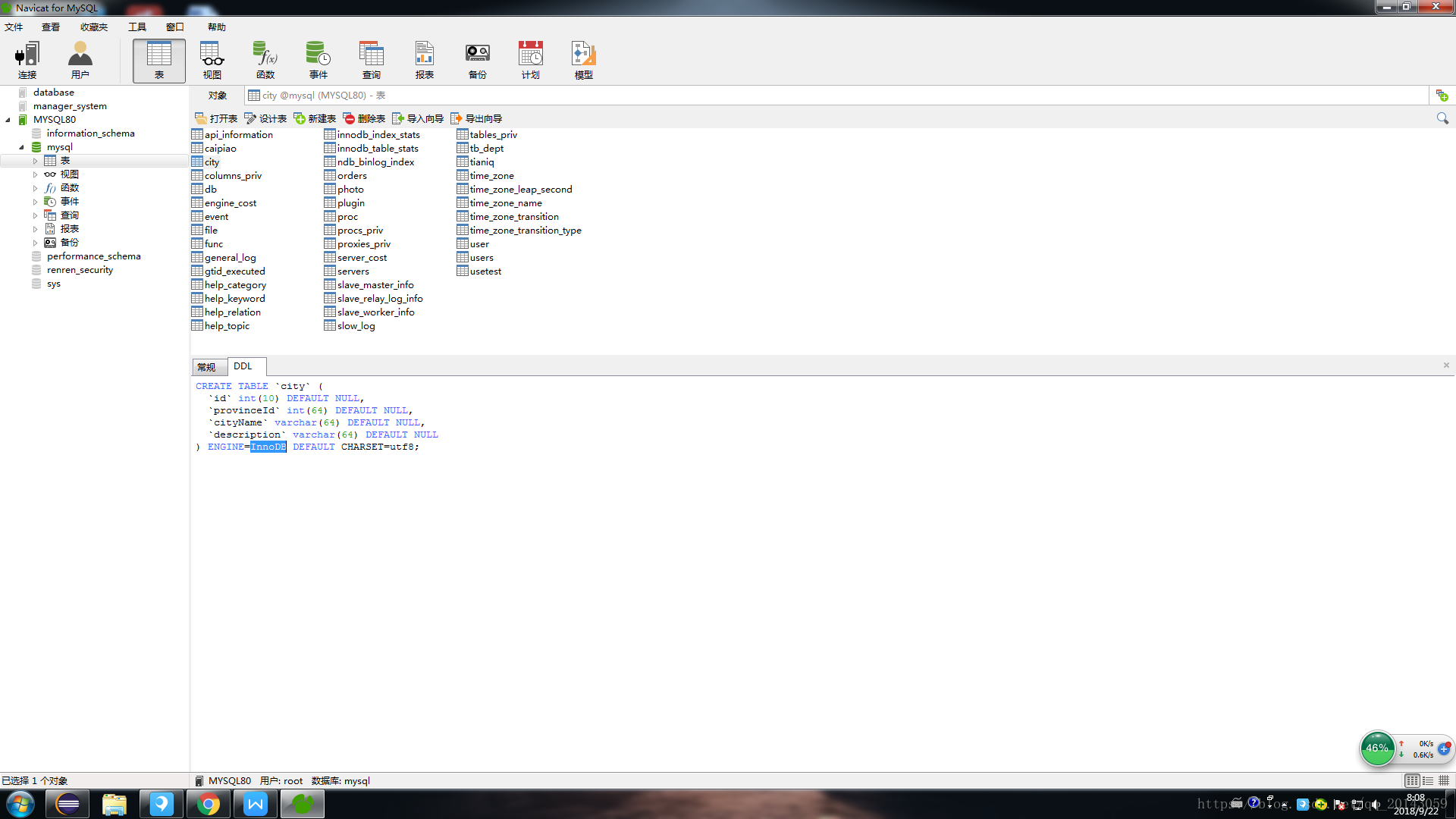
Task: Click the 用户 (User) icon in toolbar
Action: [x=80, y=60]
